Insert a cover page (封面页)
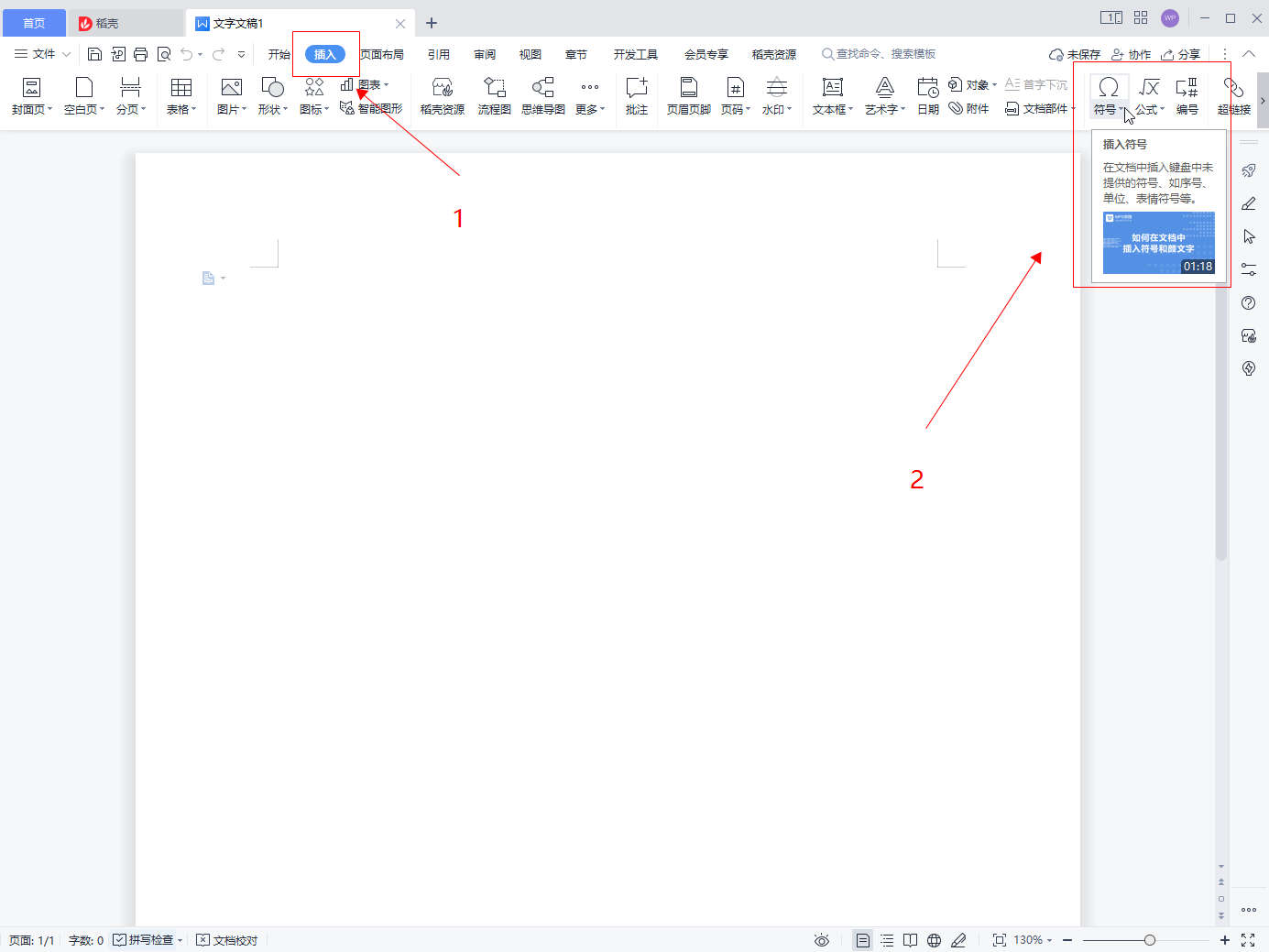Screen dimensions: 1269x952 [x=31, y=96]
